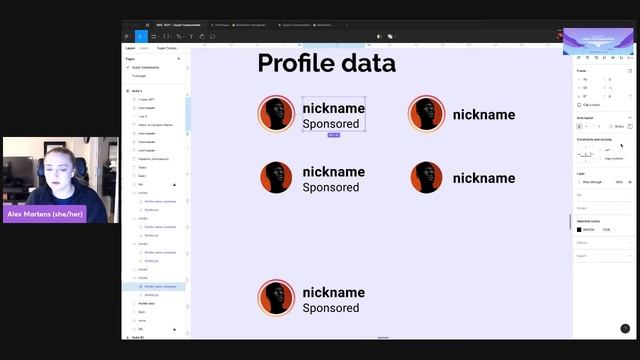Click the help question mark button
640x360 pixels.
click(625, 328)
